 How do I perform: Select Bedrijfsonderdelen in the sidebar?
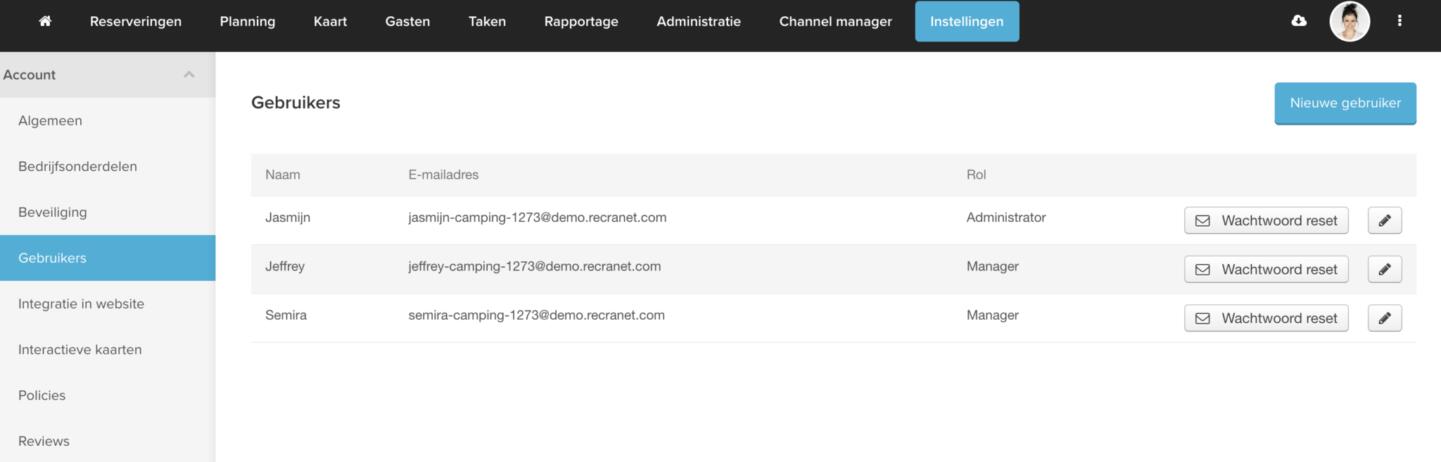pos(77,166)
